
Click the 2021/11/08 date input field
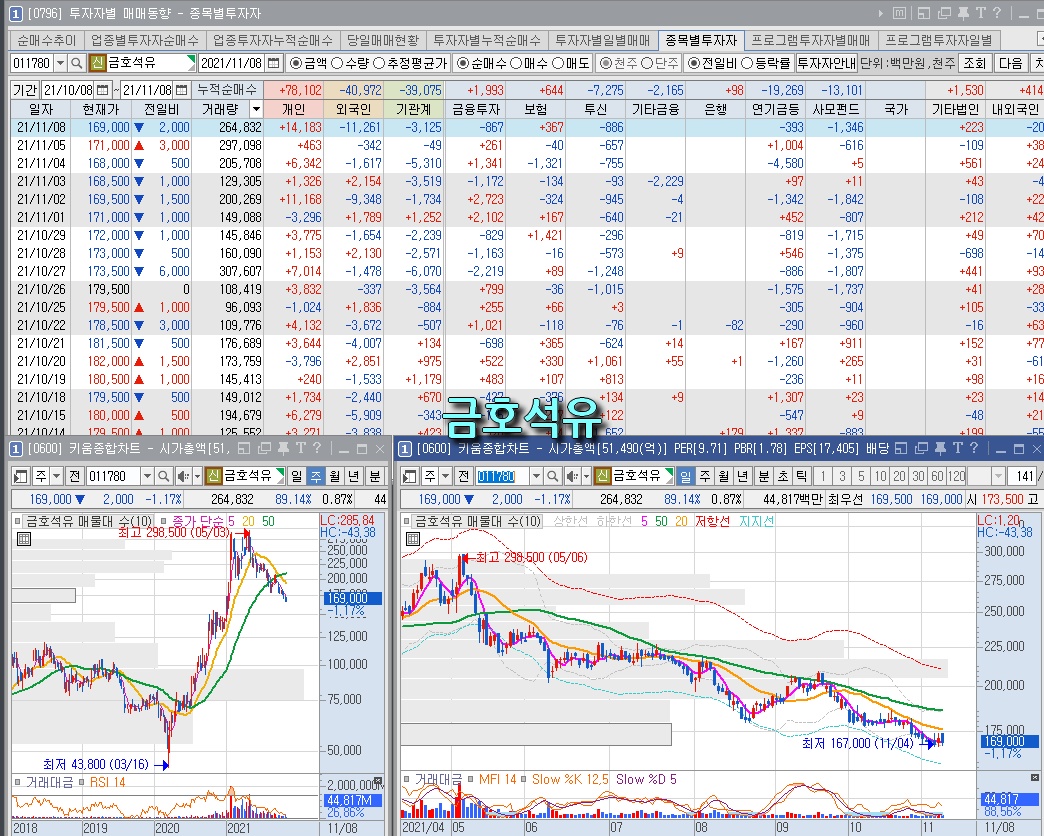click(x=232, y=63)
